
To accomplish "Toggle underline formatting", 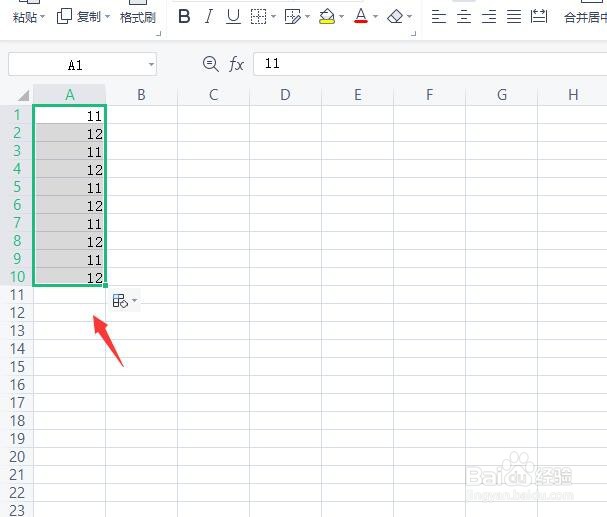I will click(233, 16).
